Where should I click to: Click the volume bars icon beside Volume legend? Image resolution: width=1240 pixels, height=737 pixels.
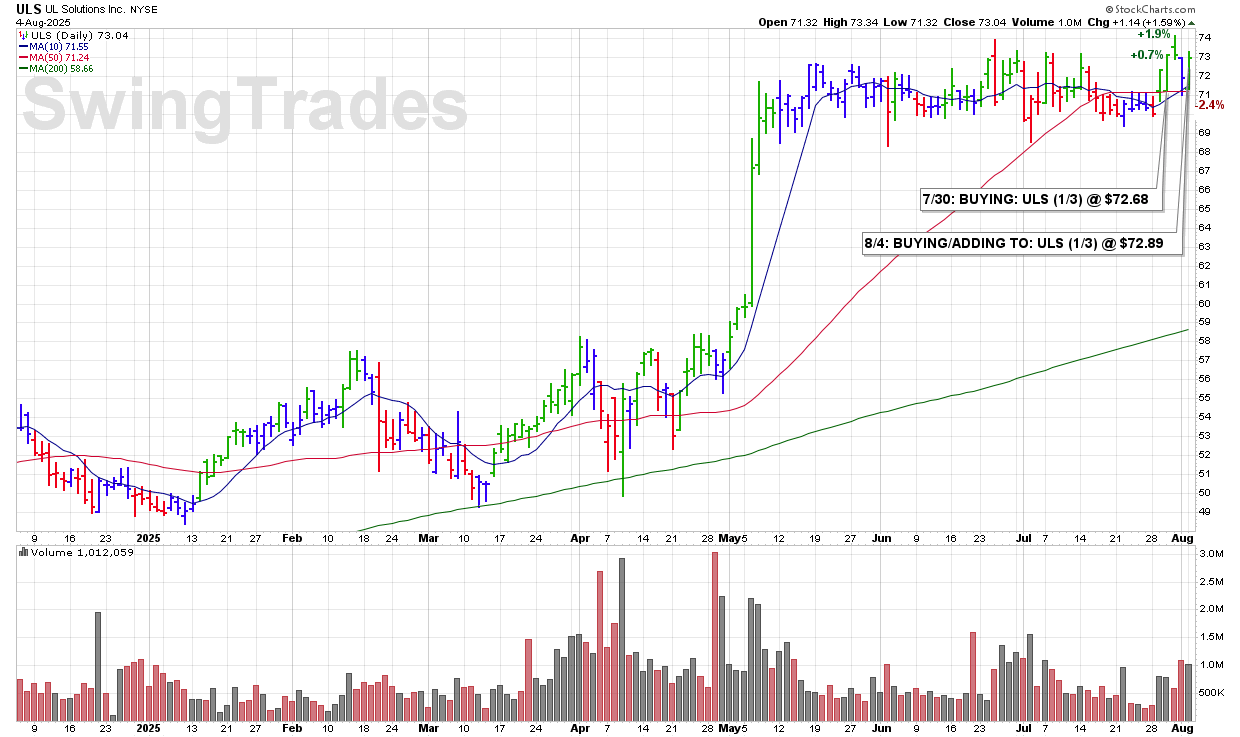24,552
